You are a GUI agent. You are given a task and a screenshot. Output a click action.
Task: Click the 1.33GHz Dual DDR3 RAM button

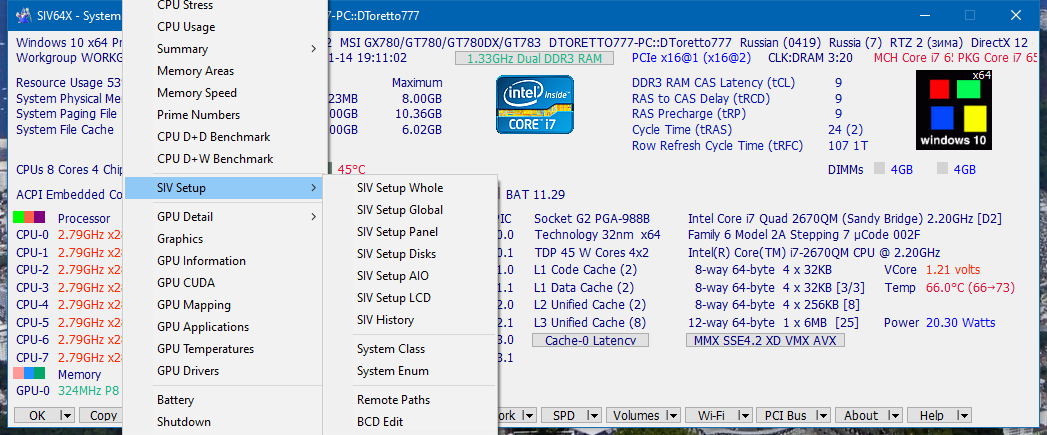534,58
